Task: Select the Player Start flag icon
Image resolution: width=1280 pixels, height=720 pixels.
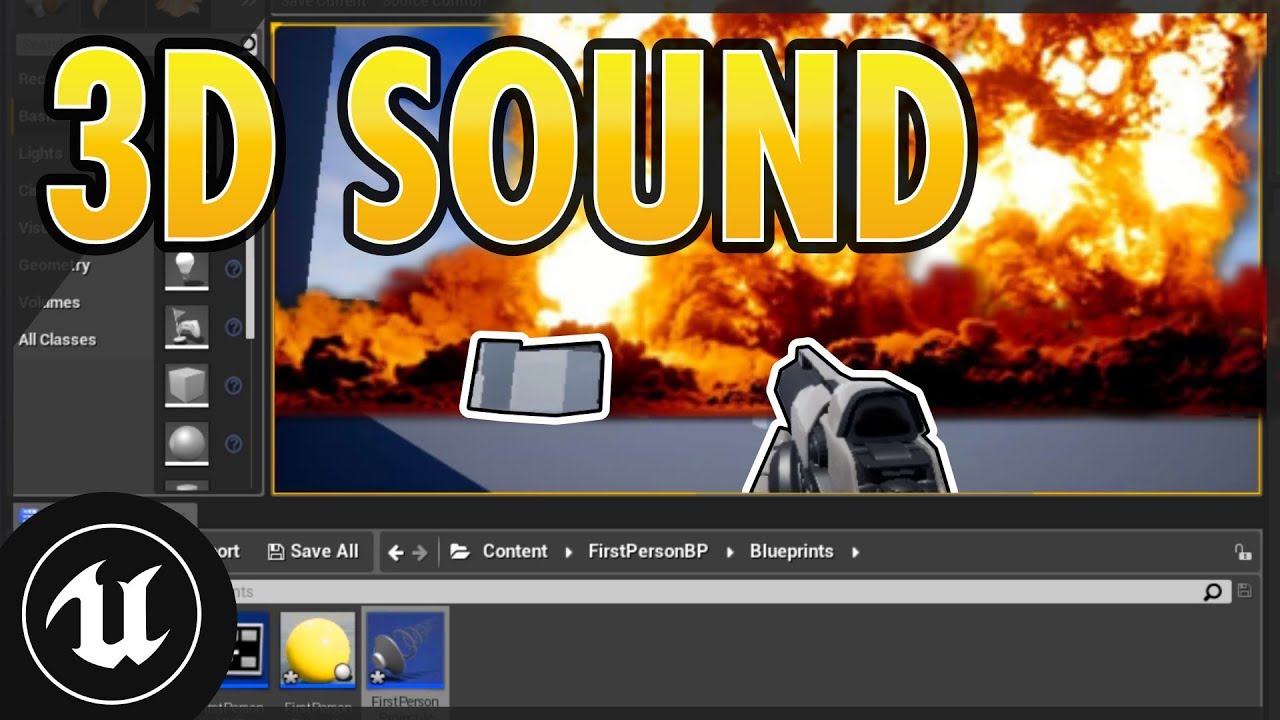Action: tap(187, 327)
